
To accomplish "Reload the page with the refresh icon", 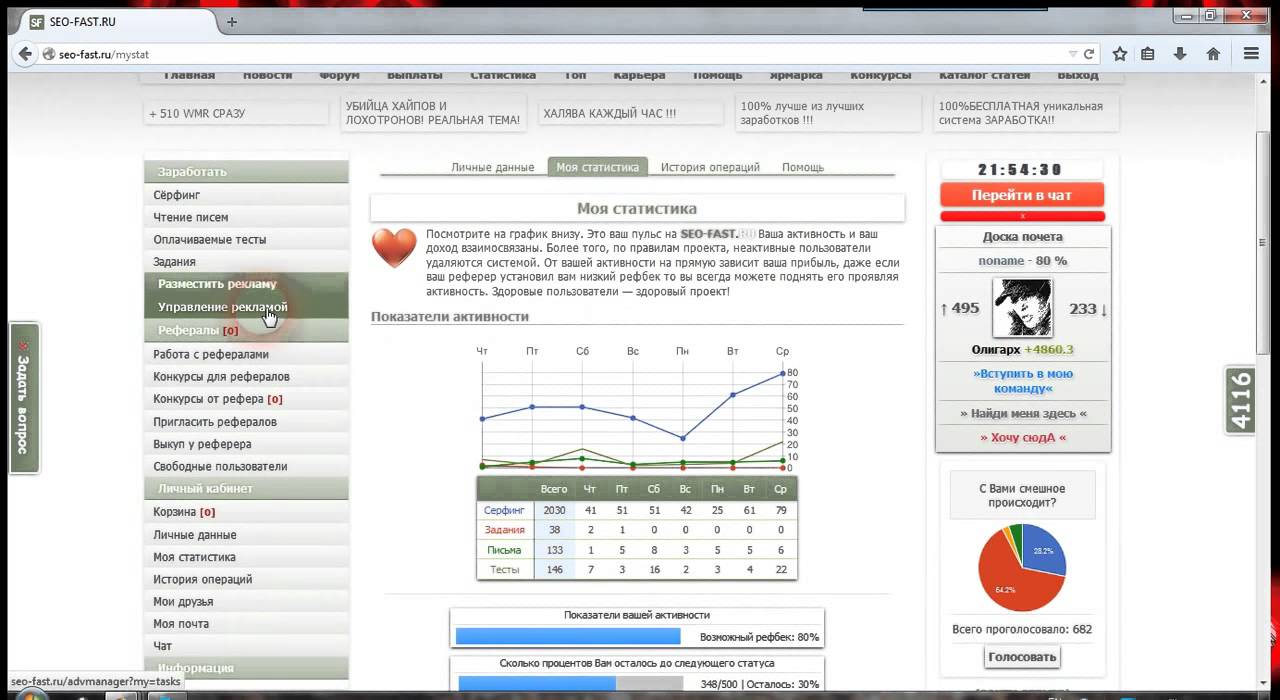I will (x=1089, y=54).
